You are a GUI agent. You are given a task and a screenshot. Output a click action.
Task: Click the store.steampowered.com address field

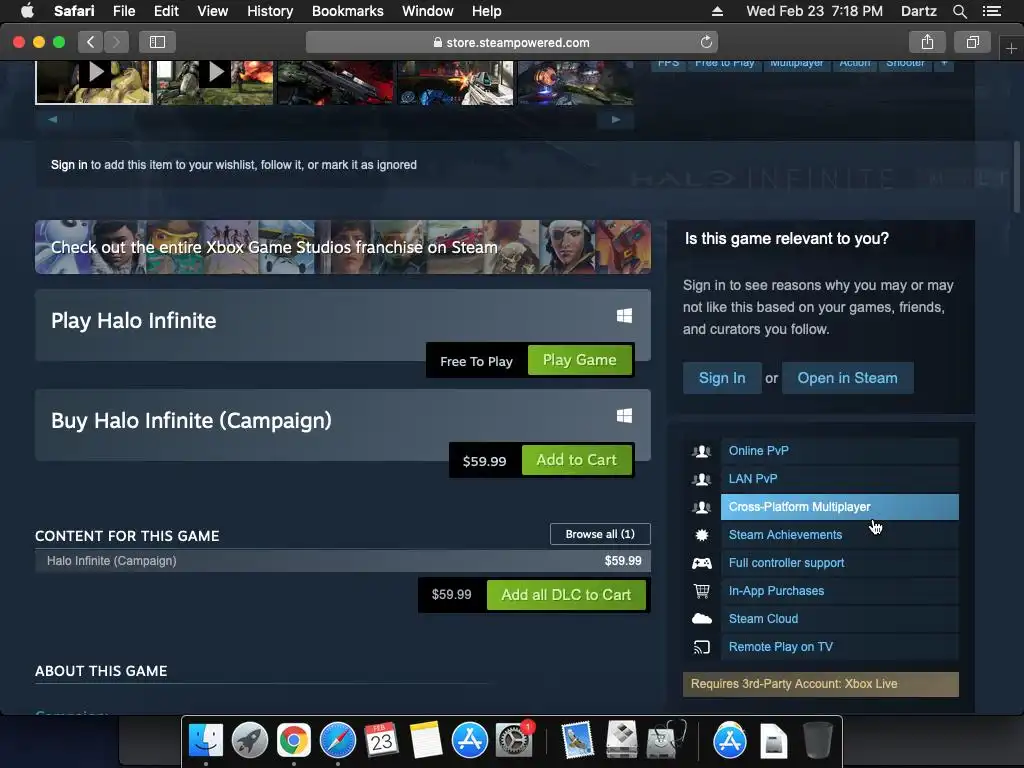pos(512,42)
